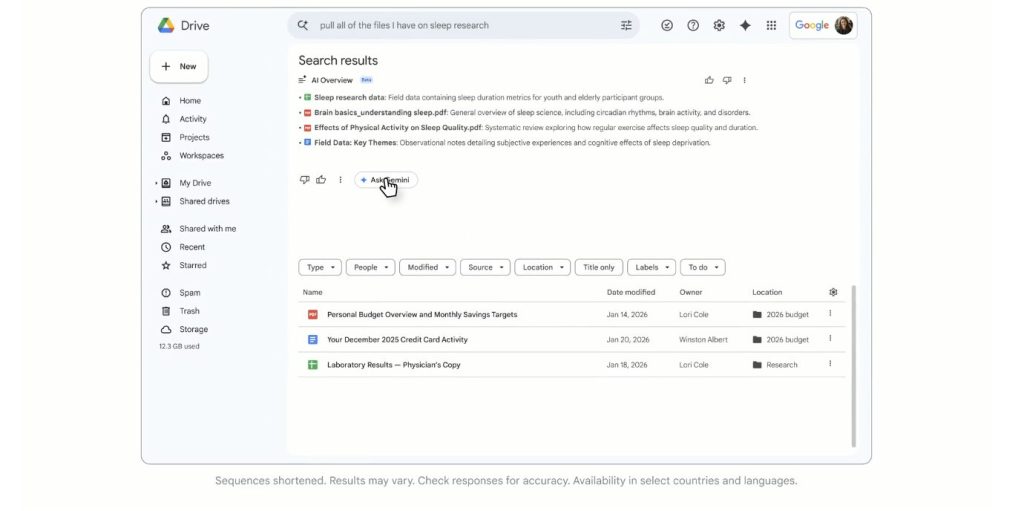Open the Type filter dropdown
Image resolution: width=1024 pixels, height=511 pixels.
pos(319,267)
